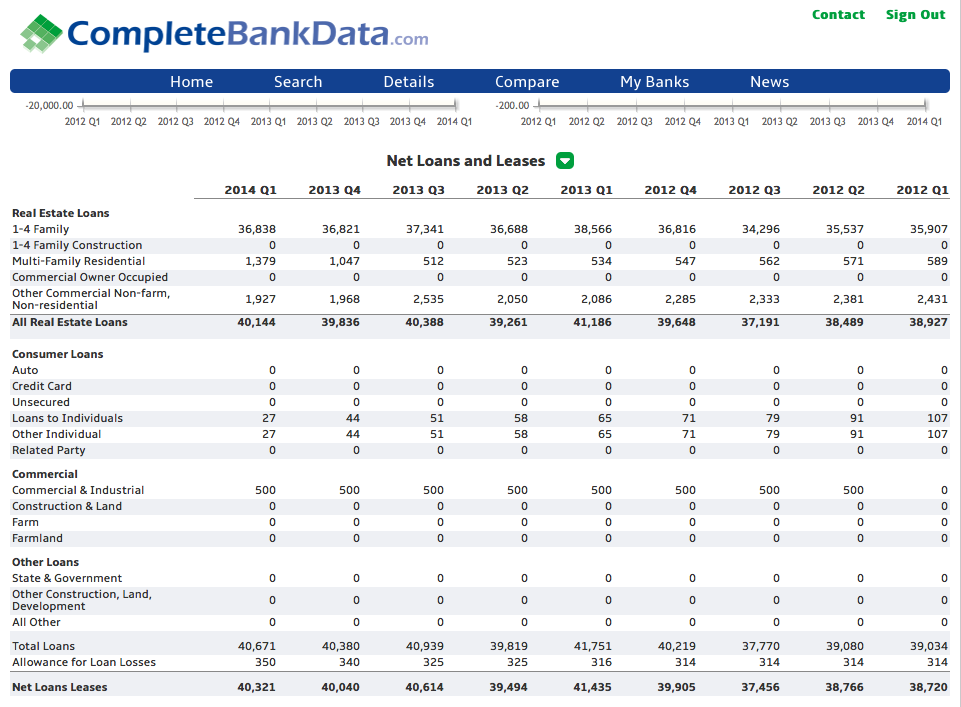Open the Search menu item
Screen dimensions: 961x707
click(x=298, y=81)
